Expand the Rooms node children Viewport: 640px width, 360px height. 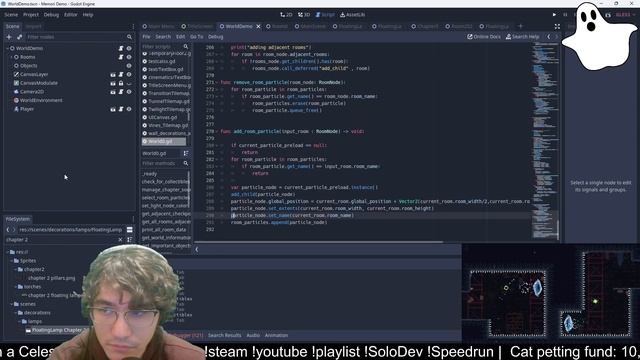coord(11,57)
